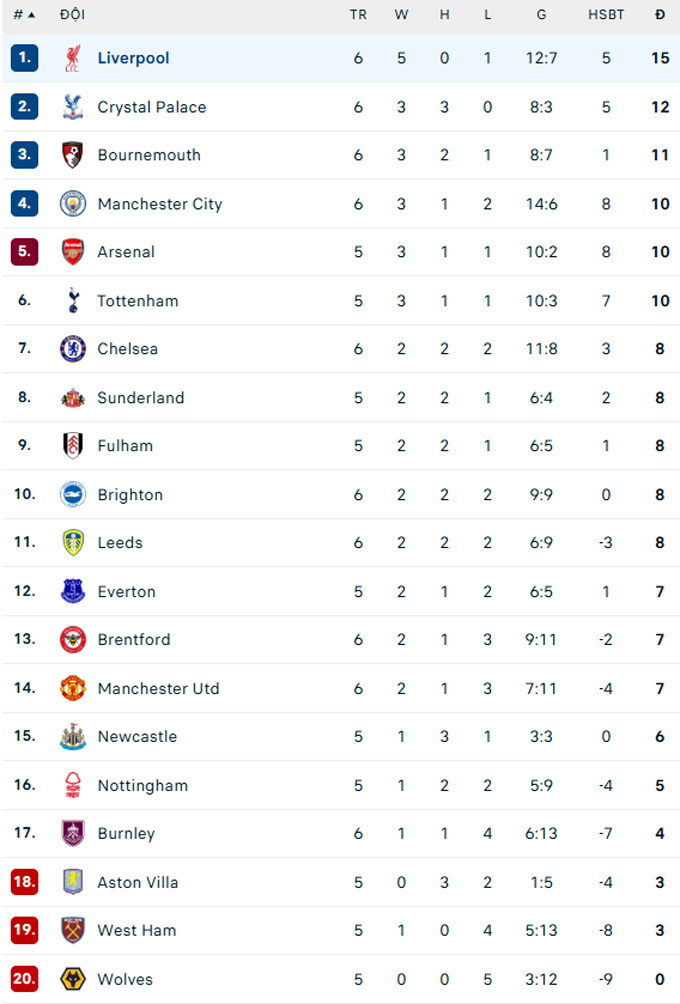Viewport: 680px width, 1004px height.
Task: Click the Wolves wolf head logo
Action: click(72, 979)
